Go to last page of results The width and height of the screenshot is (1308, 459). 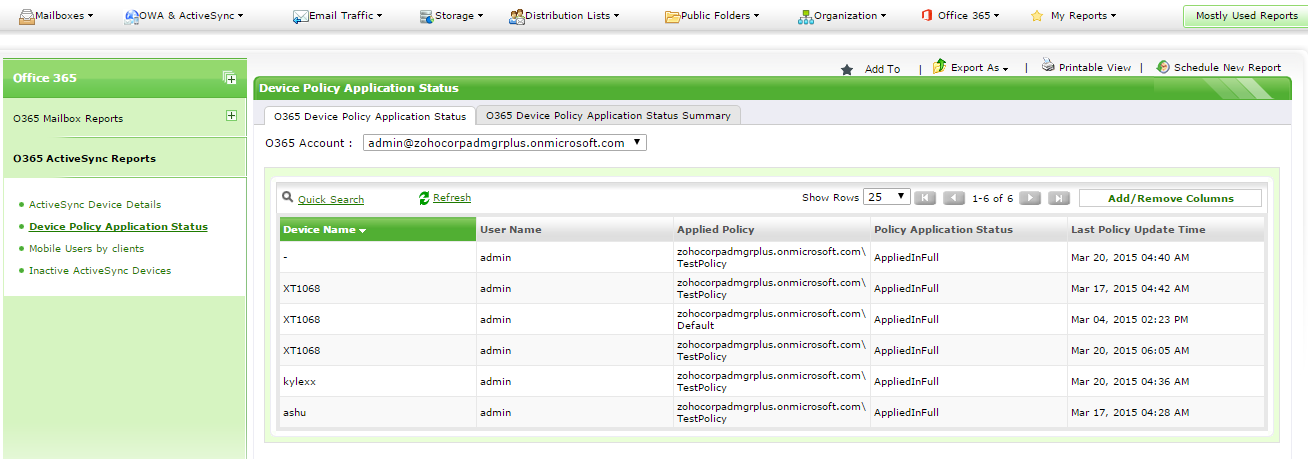click(1059, 198)
